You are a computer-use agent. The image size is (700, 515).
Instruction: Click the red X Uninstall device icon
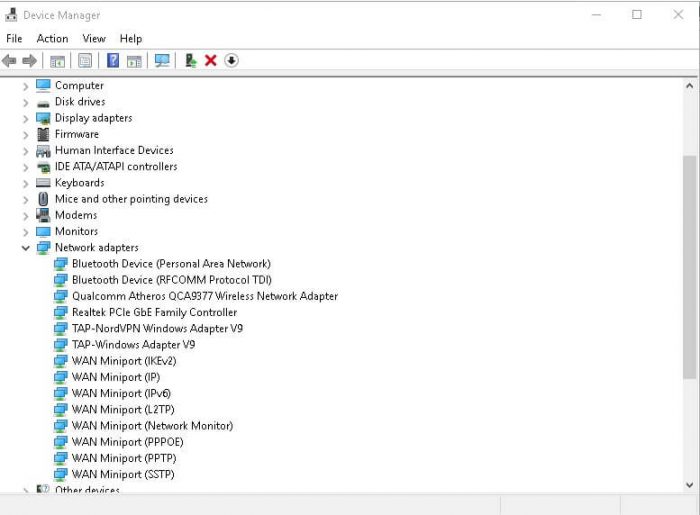(211, 60)
